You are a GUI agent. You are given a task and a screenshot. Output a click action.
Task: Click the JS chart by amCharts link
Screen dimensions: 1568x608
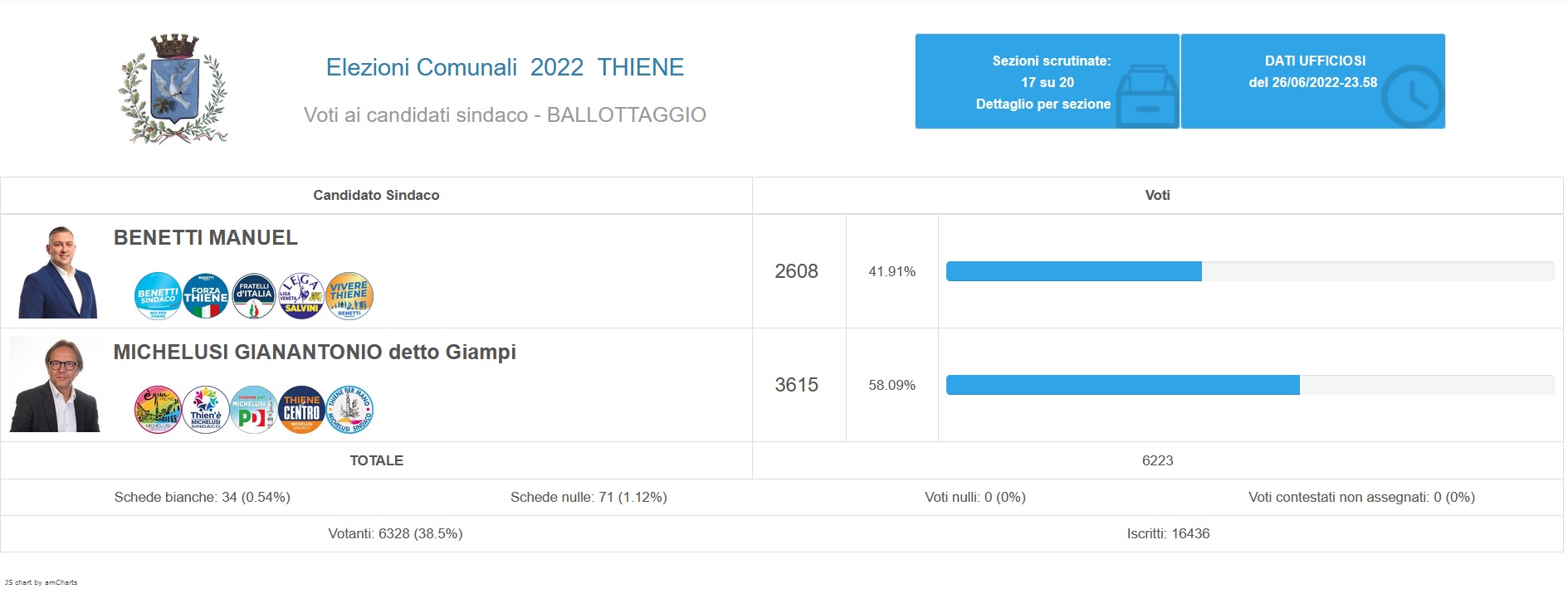tap(42, 582)
